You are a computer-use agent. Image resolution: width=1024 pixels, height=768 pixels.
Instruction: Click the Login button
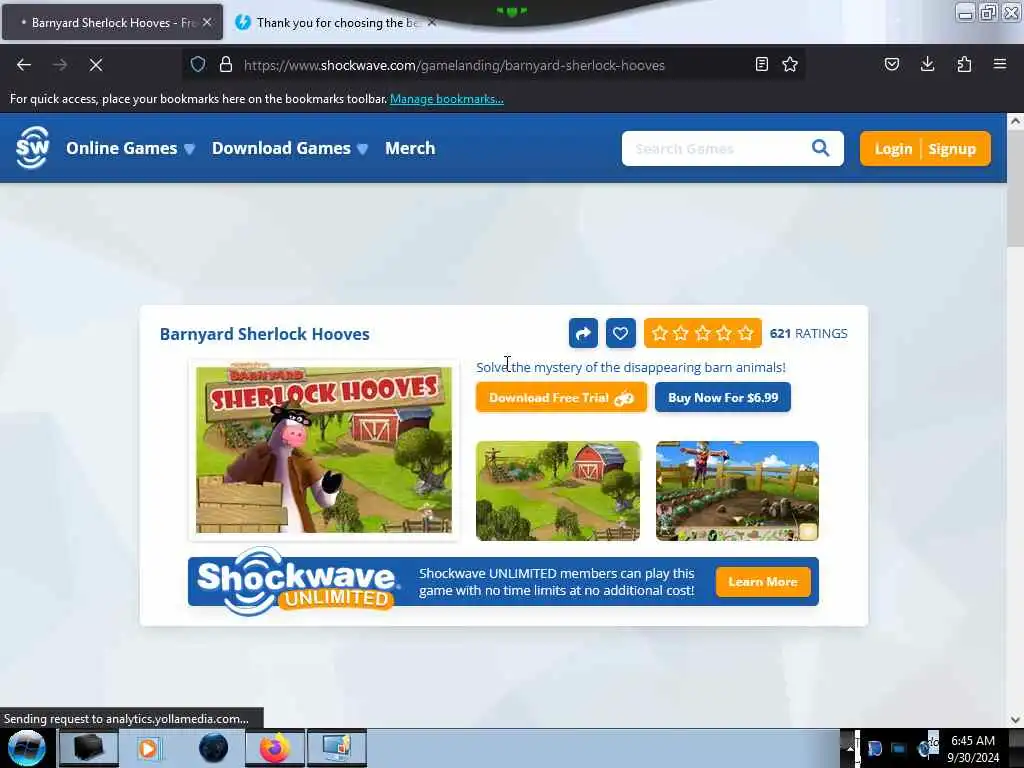pyautogui.click(x=893, y=149)
